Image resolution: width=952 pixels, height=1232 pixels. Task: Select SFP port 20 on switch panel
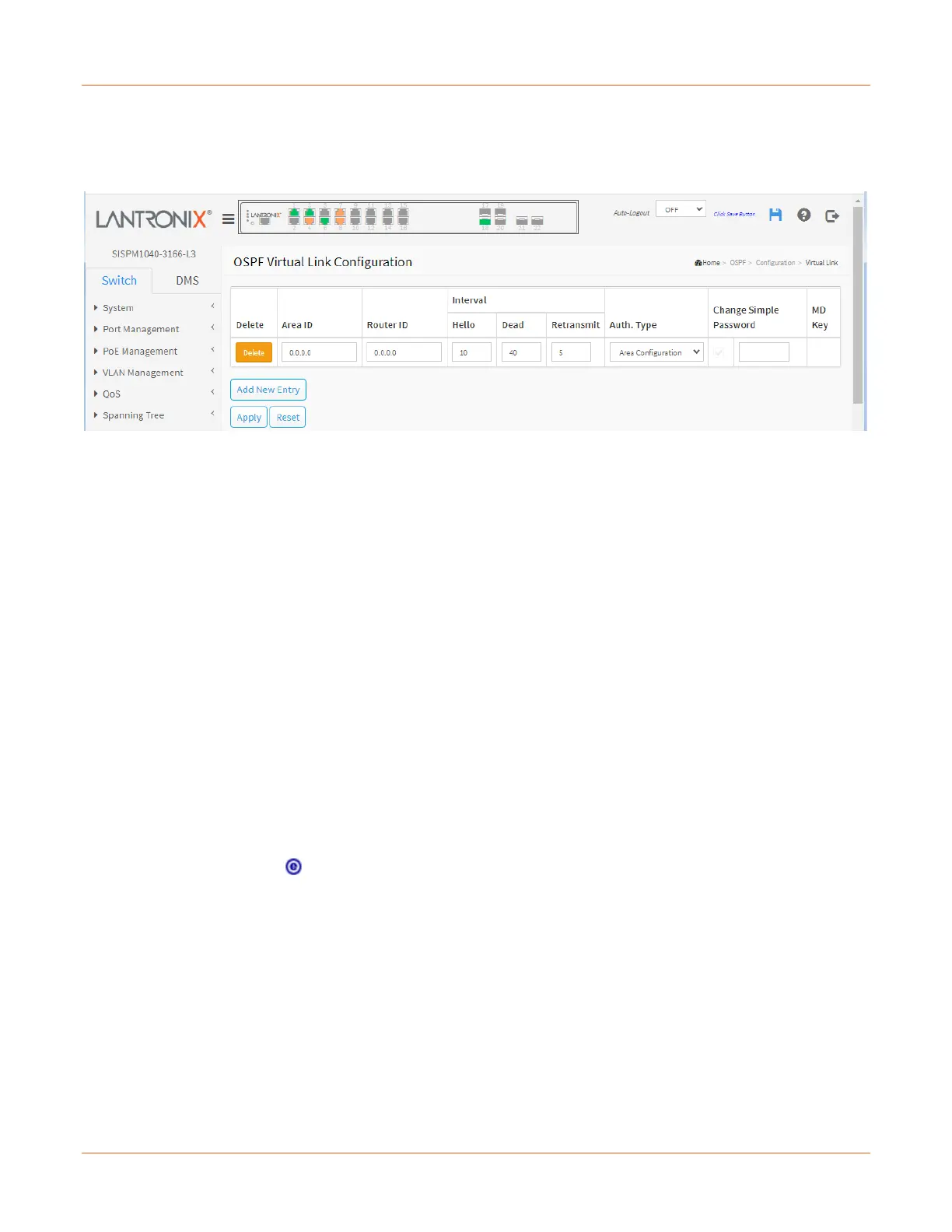500,222
